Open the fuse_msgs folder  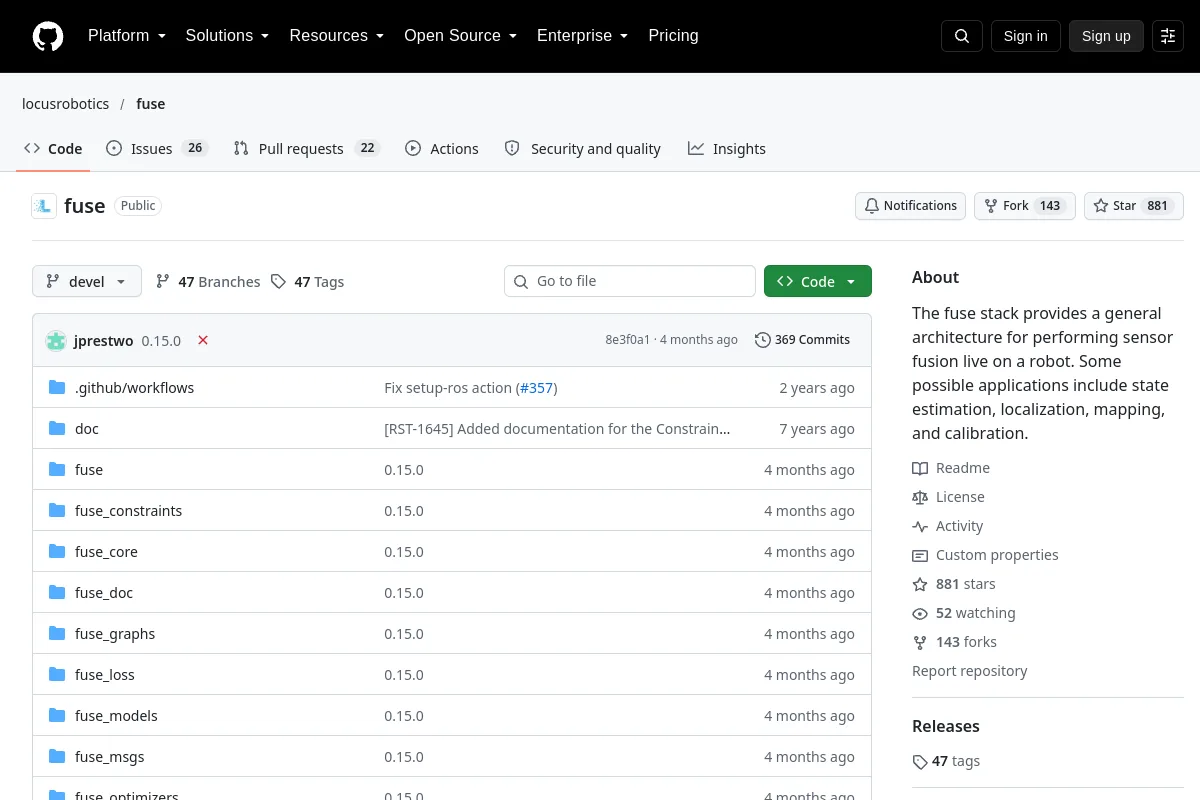(x=110, y=757)
